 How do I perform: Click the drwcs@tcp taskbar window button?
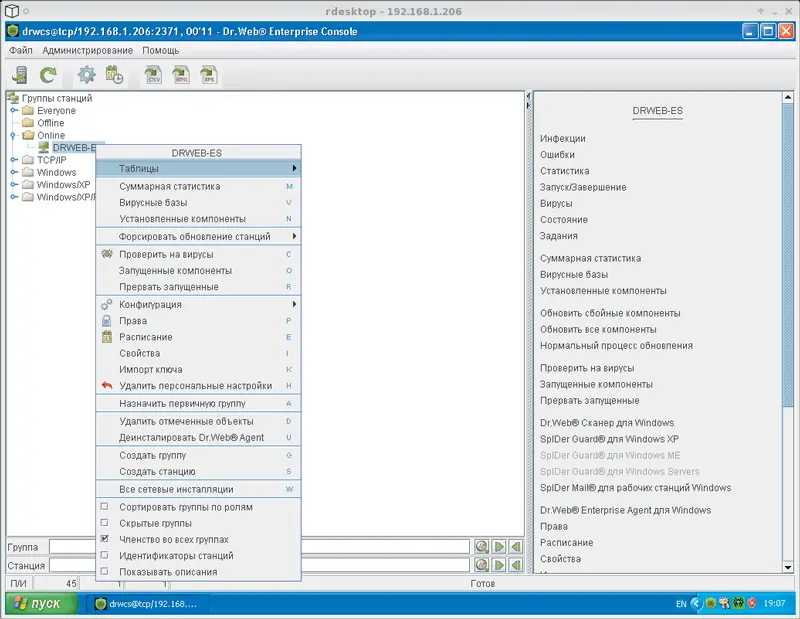146,604
